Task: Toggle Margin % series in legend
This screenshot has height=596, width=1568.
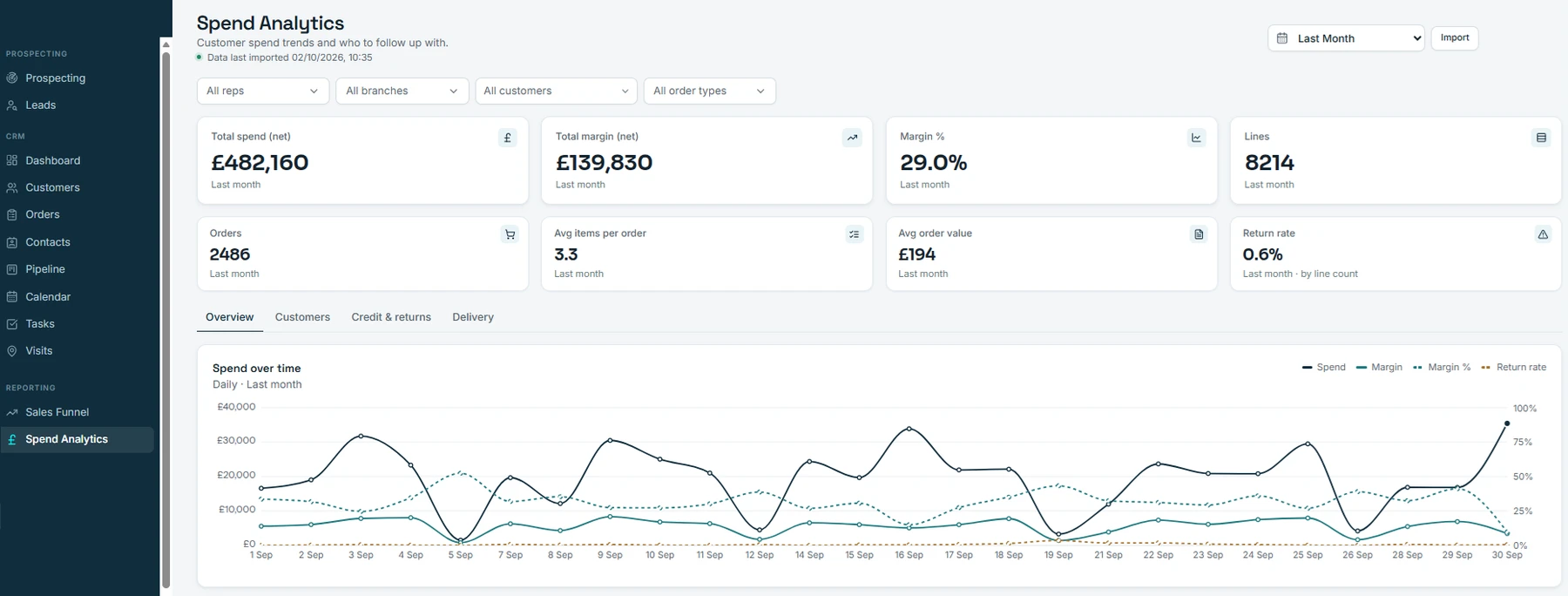Action: tap(1442, 368)
